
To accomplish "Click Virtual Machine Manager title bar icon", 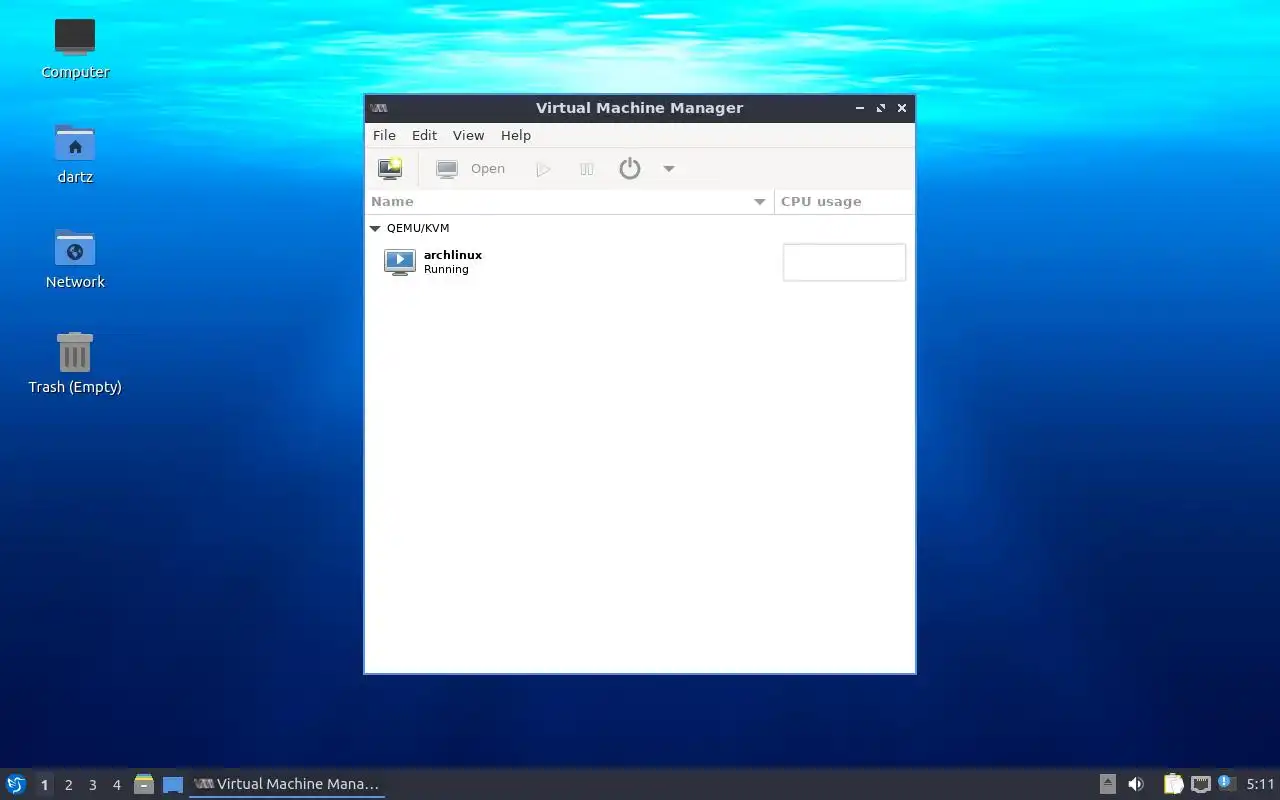I will click(x=379, y=108).
